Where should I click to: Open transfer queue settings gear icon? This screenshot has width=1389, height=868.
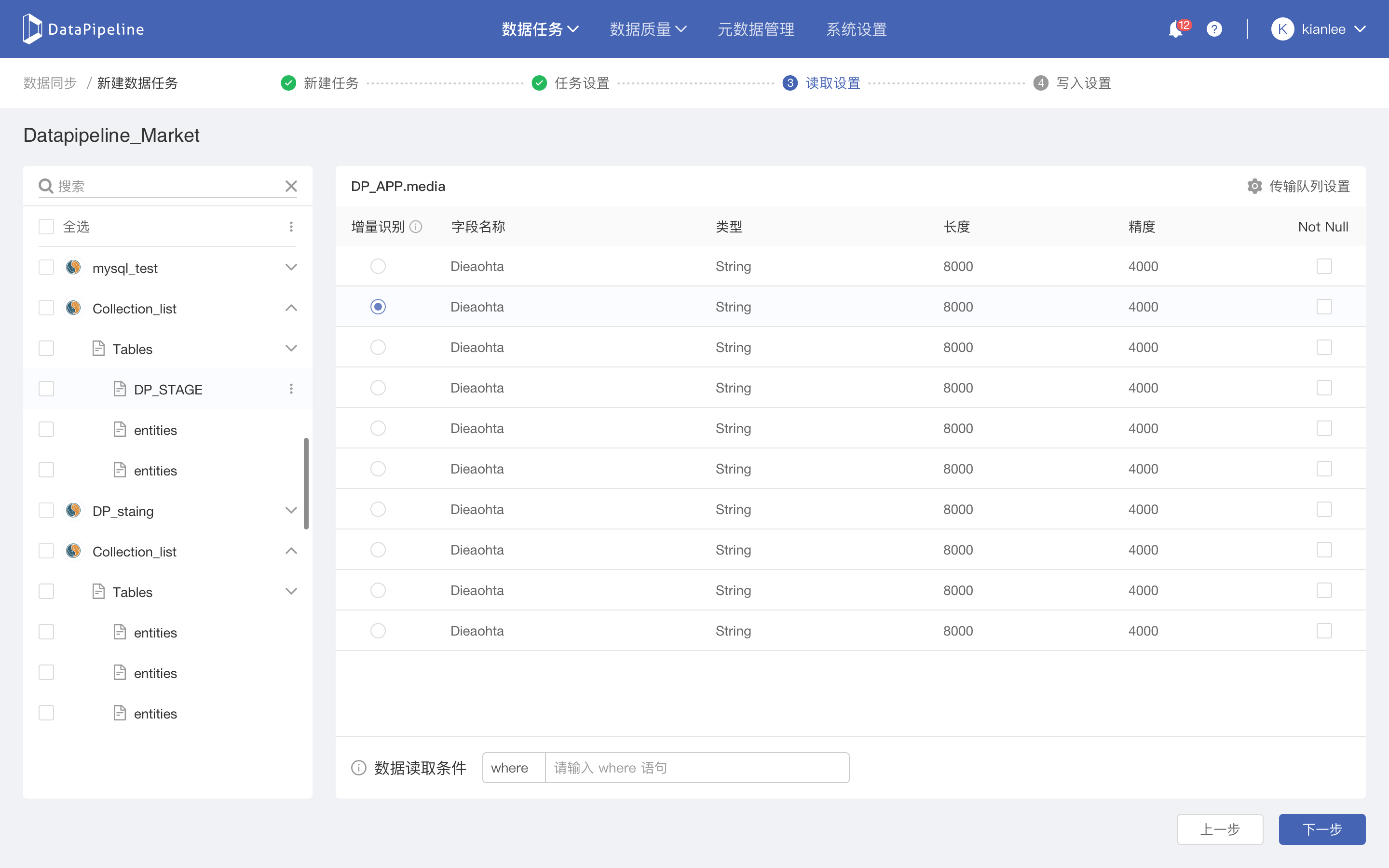1255,186
